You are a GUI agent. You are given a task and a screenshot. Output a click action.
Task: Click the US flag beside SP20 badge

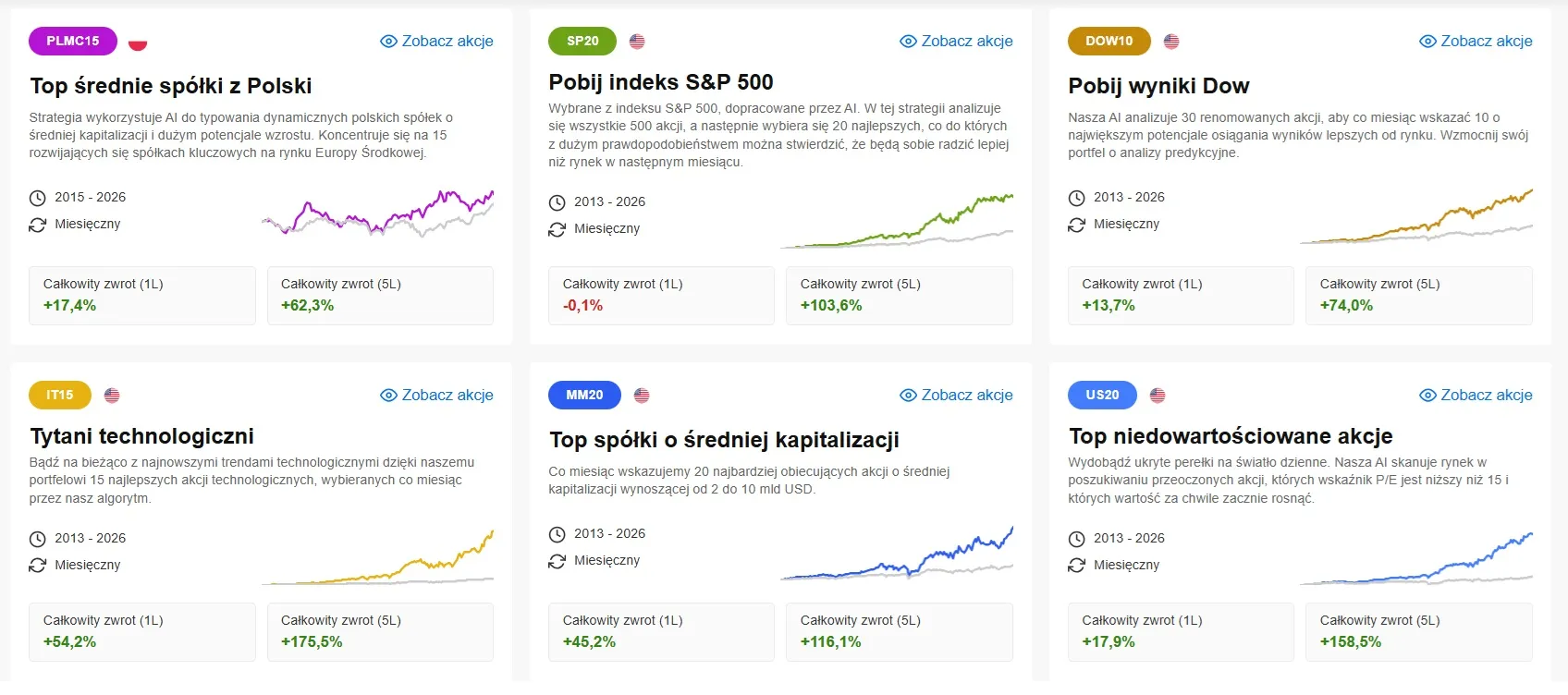(x=637, y=42)
